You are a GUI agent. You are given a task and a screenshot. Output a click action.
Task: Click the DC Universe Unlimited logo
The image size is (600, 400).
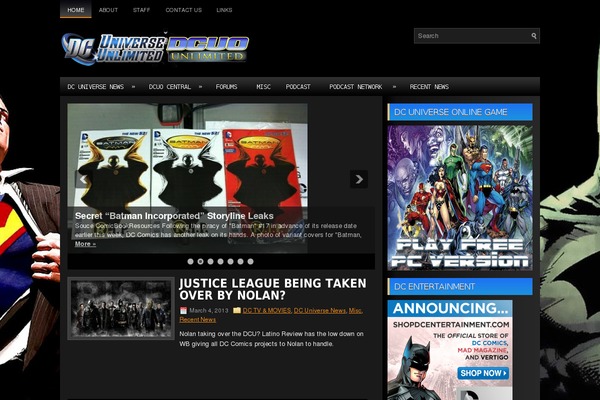[114, 49]
